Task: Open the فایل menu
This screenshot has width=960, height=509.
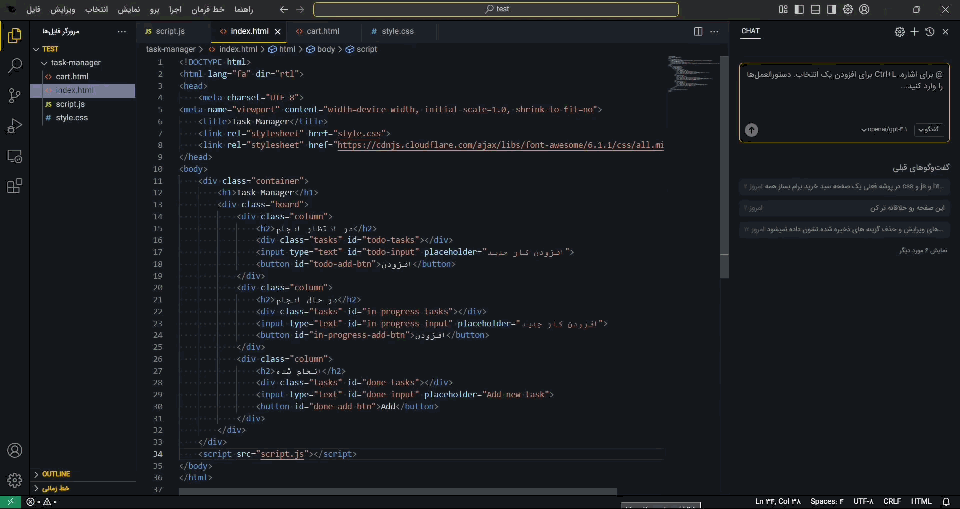Action: click(33, 9)
